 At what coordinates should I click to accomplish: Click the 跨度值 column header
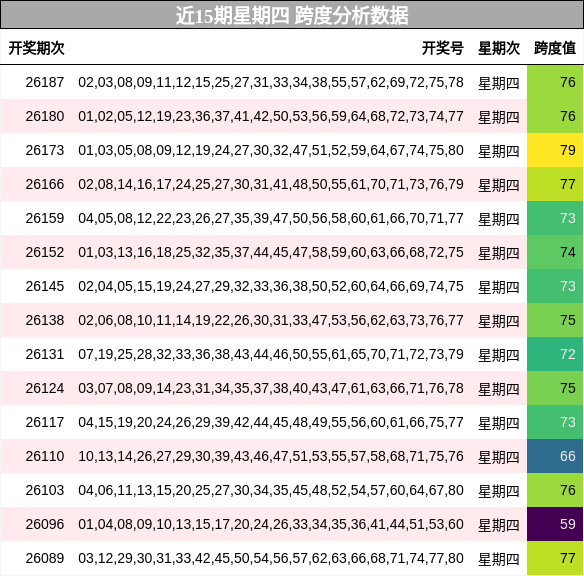click(555, 48)
